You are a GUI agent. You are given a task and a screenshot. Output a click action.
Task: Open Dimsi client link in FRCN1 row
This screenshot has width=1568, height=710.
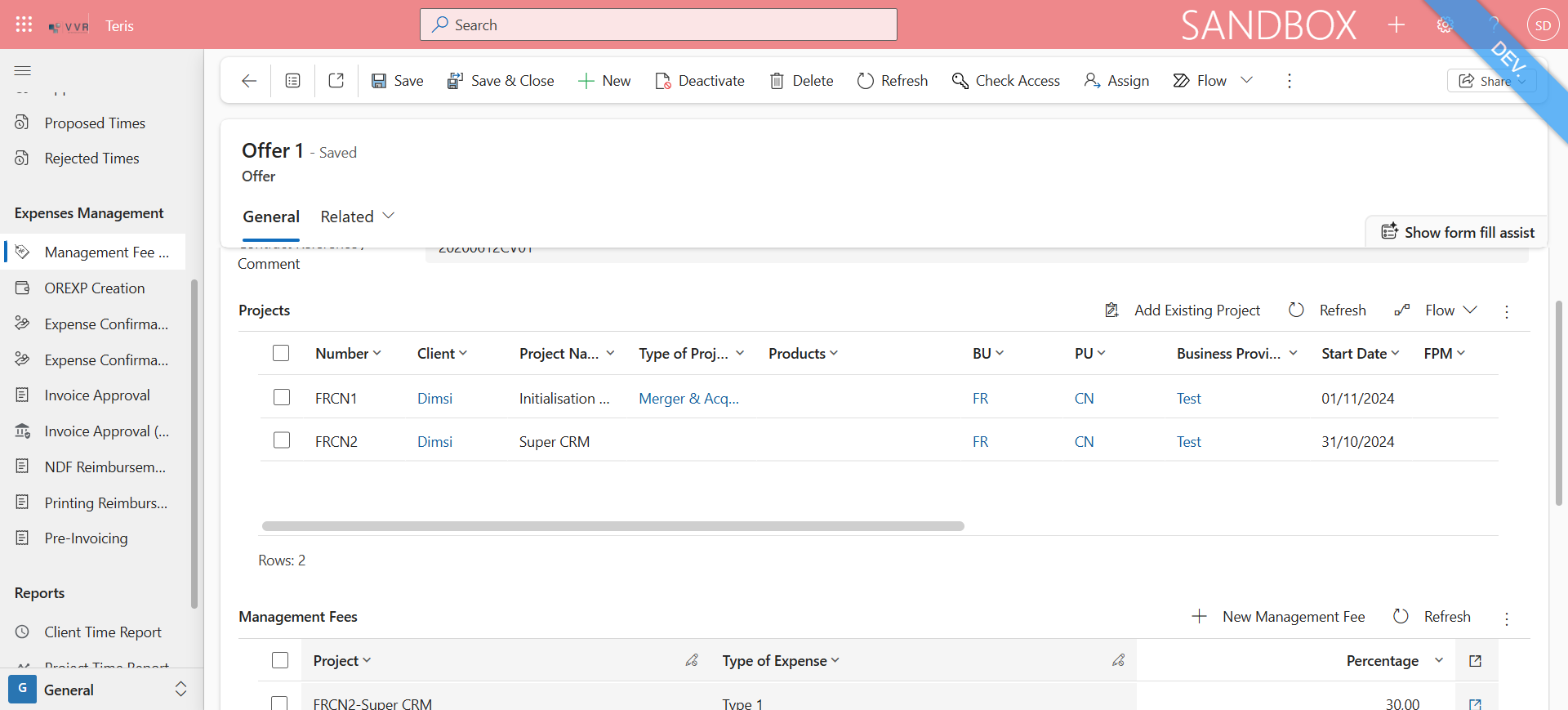coord(434,399)
